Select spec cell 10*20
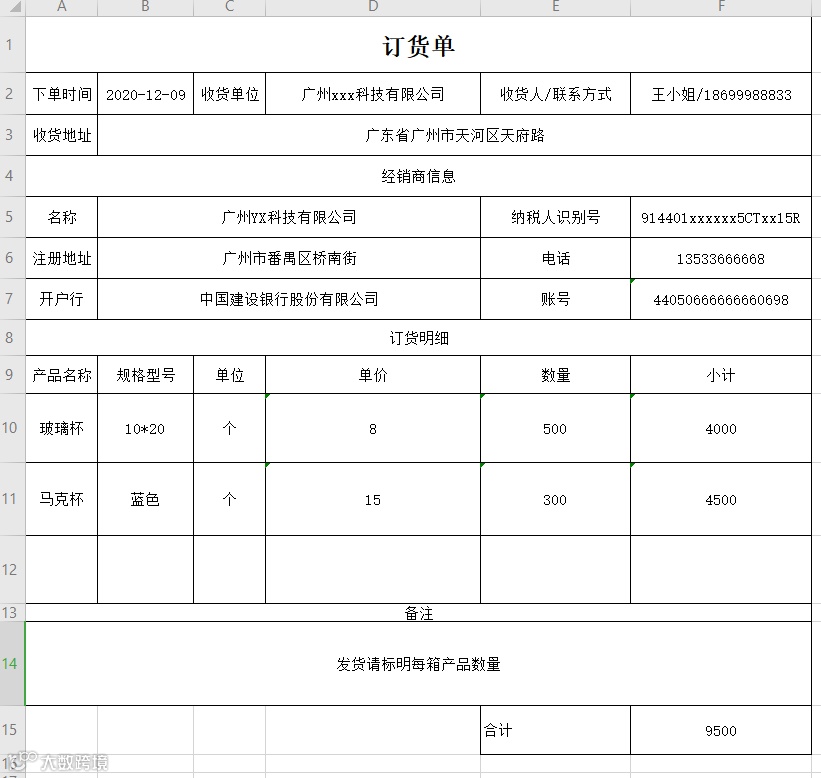The height and width of the screenshot is (778, 821). [146, 428]
